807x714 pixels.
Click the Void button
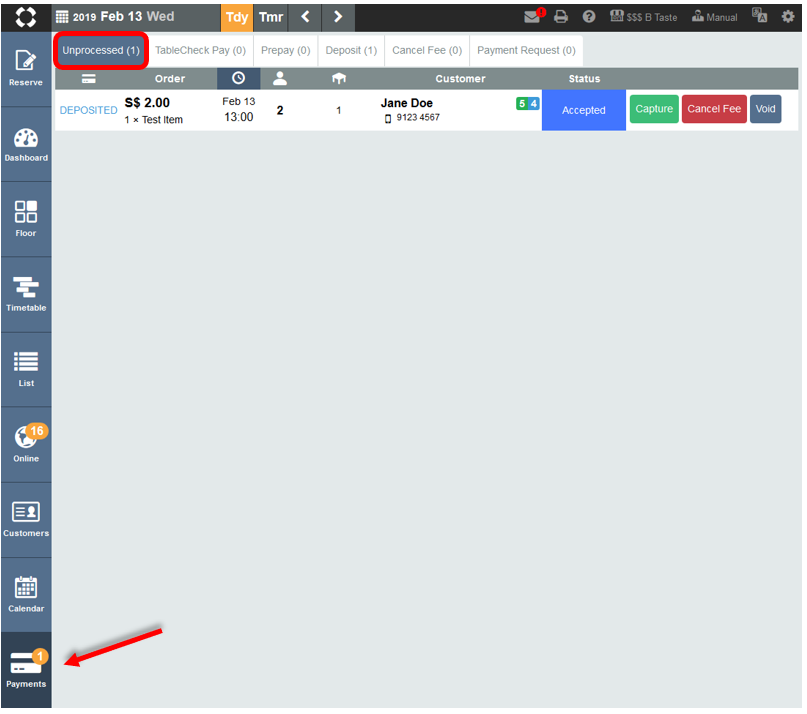(x=765, y=109)
